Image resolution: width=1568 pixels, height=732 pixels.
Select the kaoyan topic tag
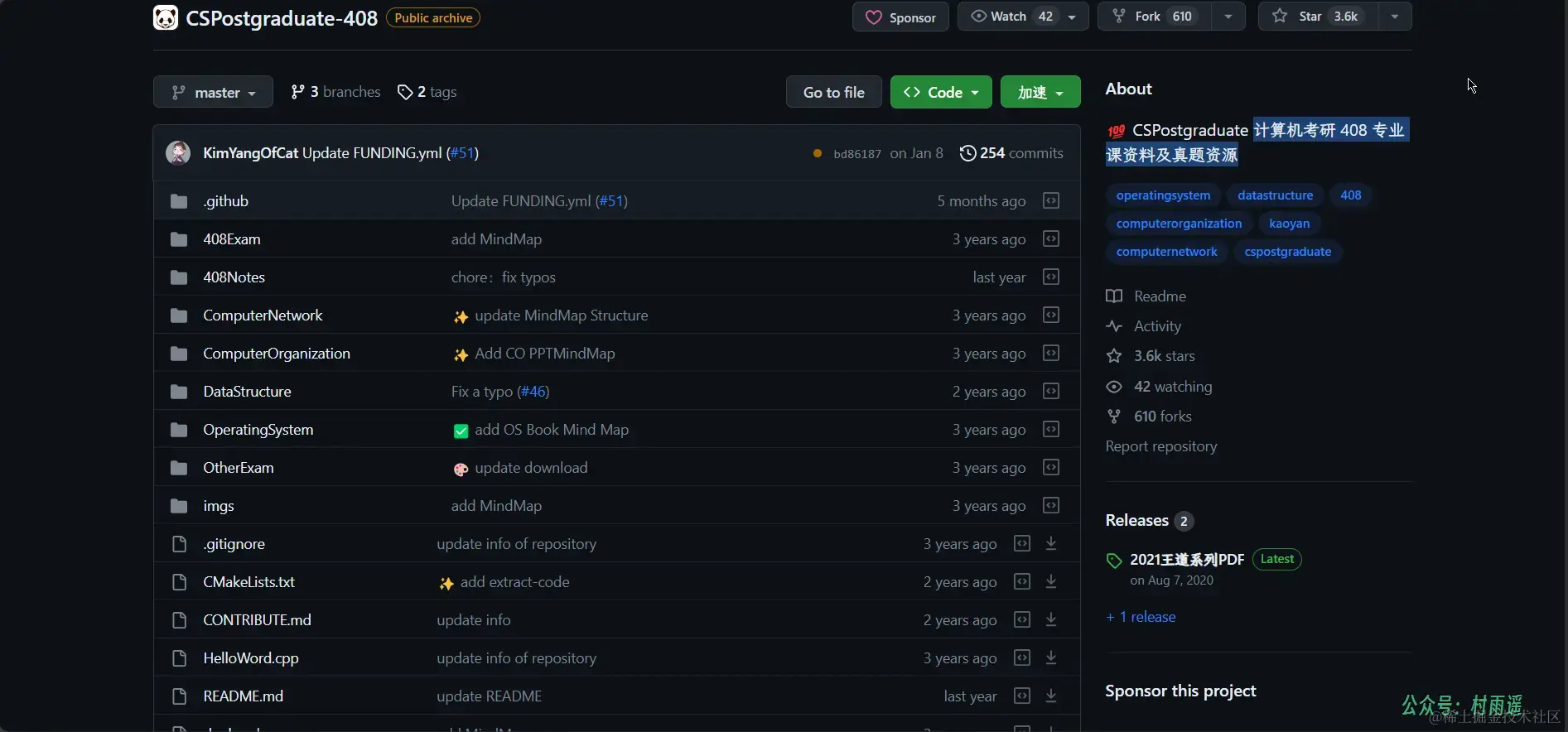click(1289, 224)
